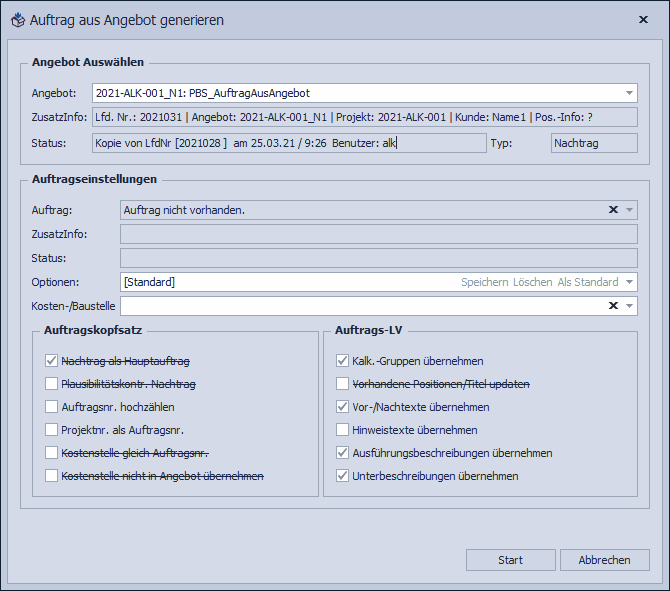Enable Projektnr. als Auftragsnr. checkbox

(x=52, y=430)
